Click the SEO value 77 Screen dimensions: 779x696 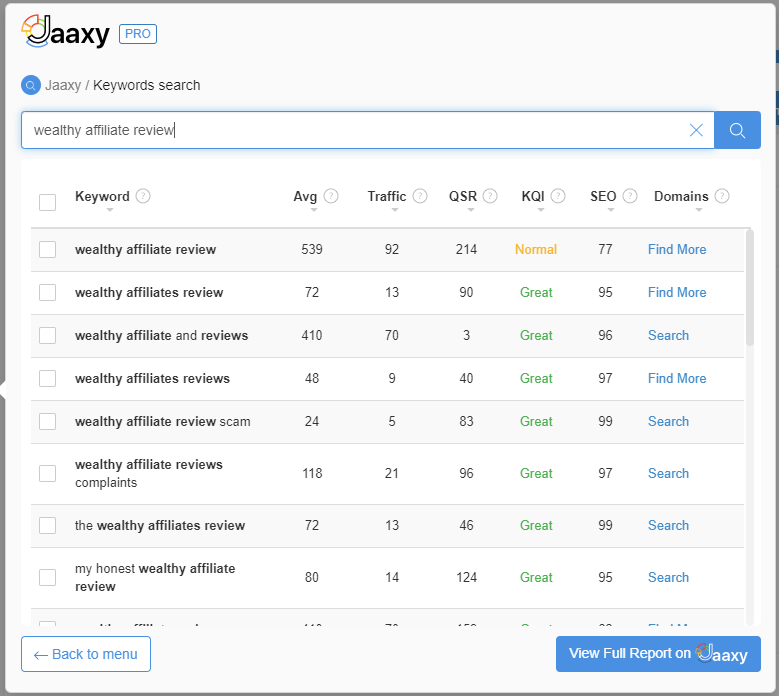coord(605,249)
